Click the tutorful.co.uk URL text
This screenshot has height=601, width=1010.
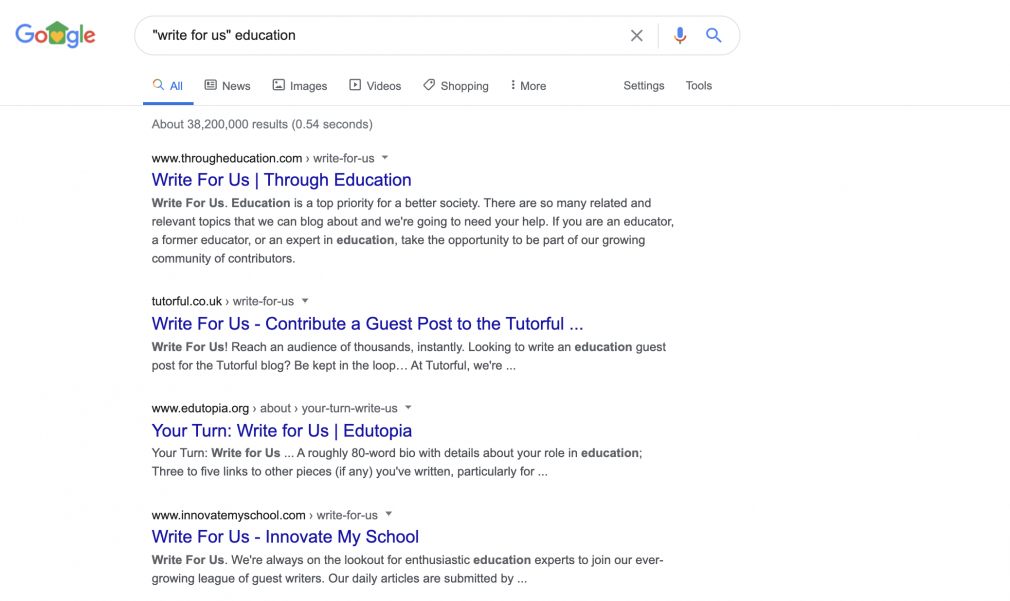(186, 301)
